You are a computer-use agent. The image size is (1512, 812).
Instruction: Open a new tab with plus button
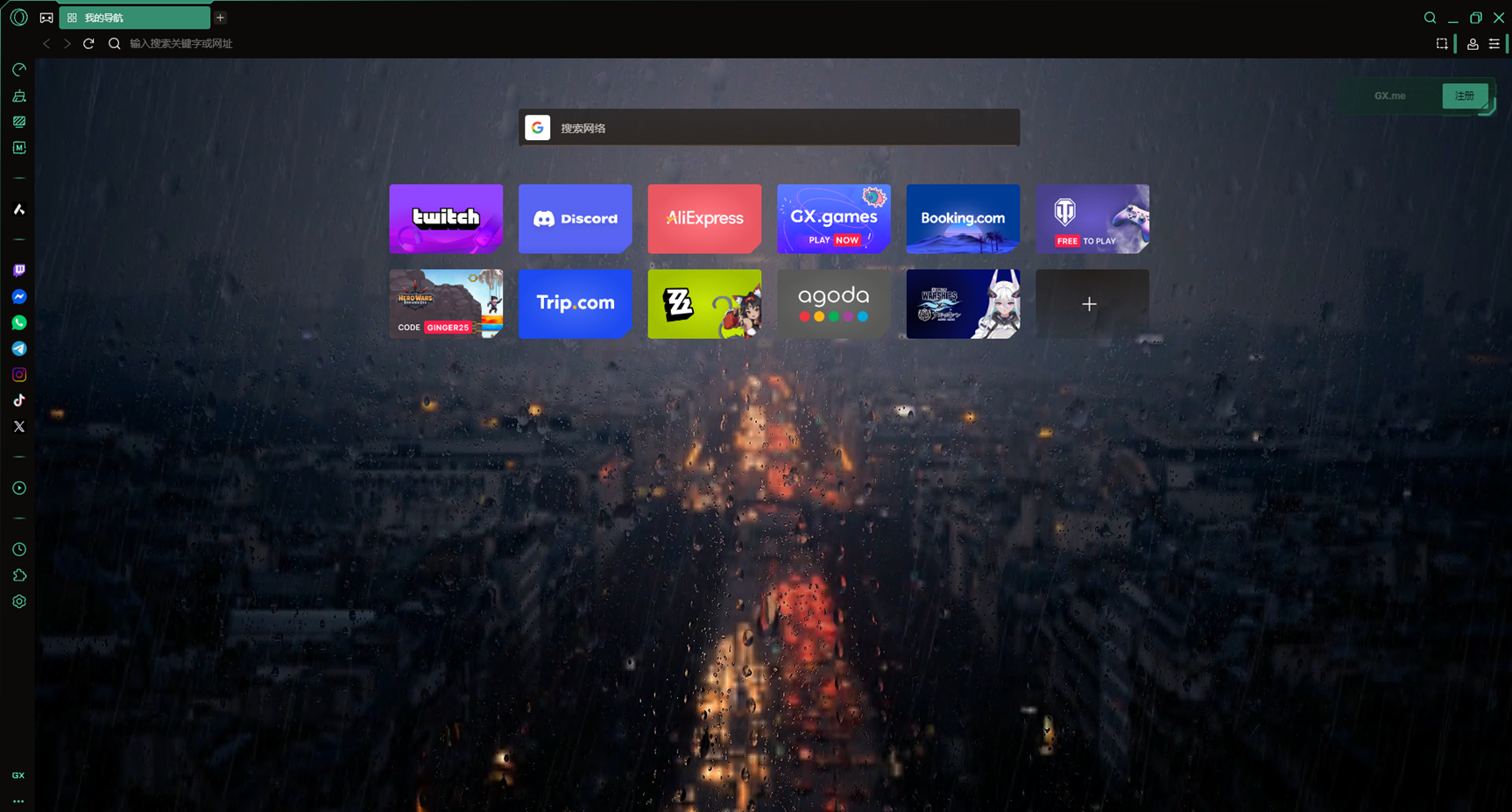coord(221,18)
